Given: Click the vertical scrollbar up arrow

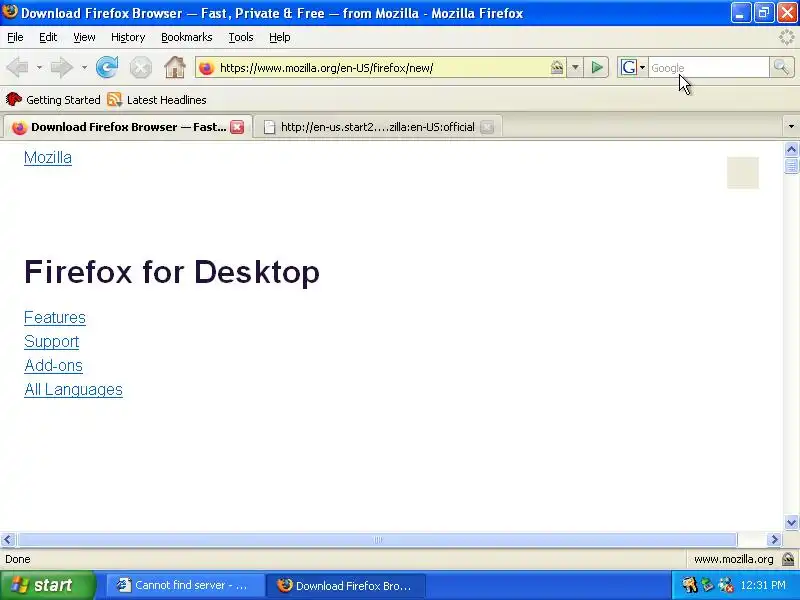Looking at the screenshot, I should tap(791, 149).
